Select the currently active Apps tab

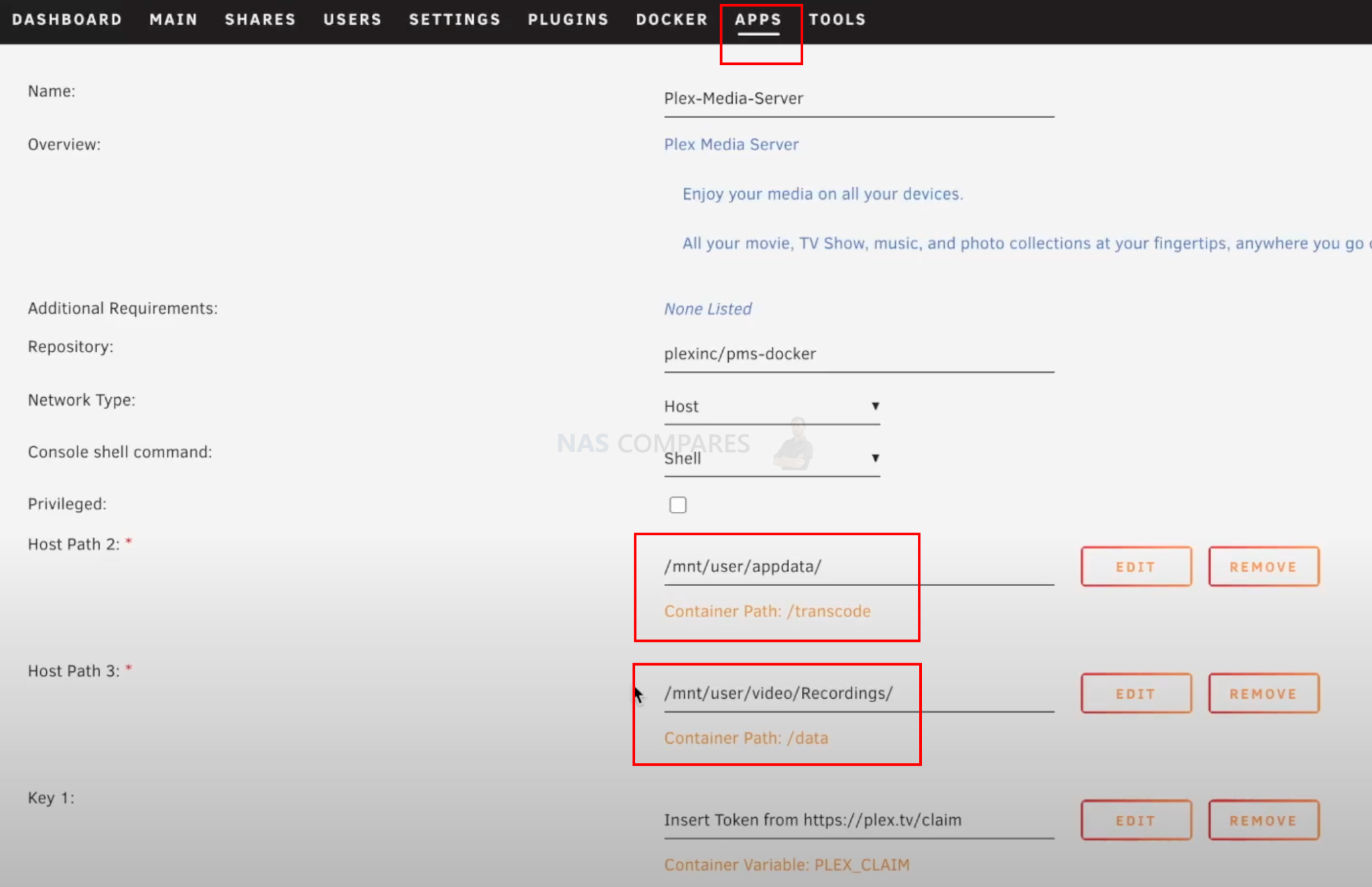758,19
